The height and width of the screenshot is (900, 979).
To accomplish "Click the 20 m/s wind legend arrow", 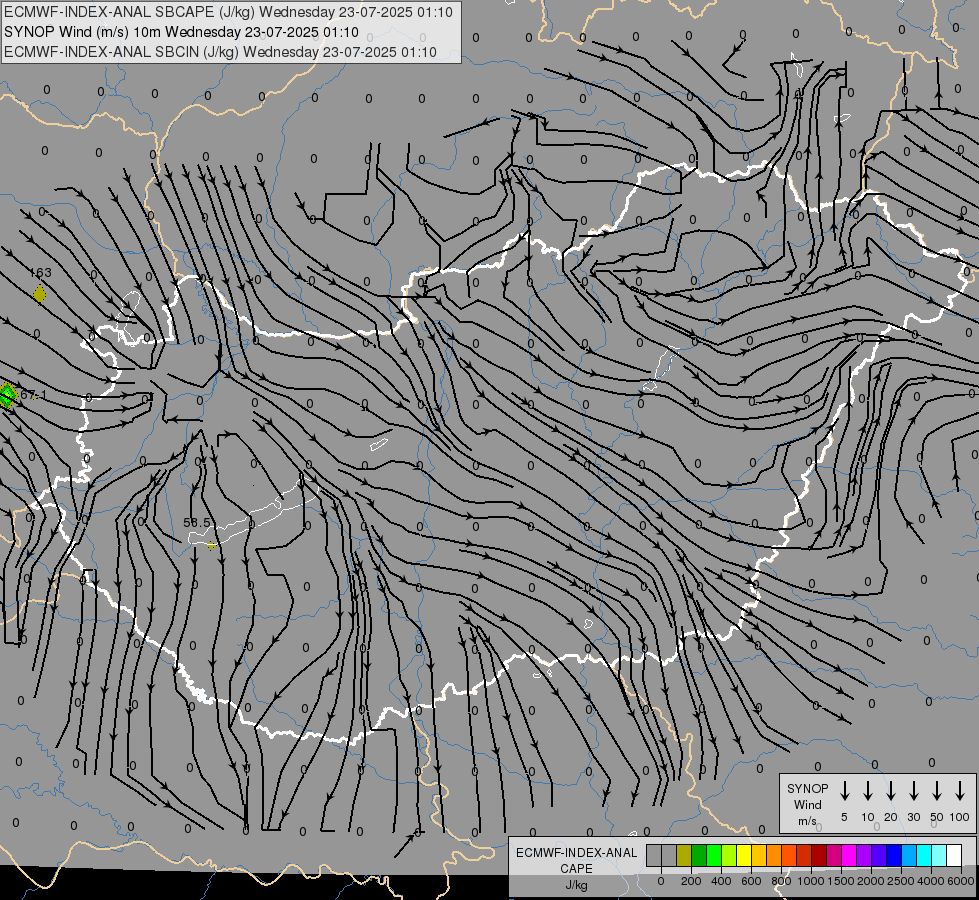I will click(890, 791).
